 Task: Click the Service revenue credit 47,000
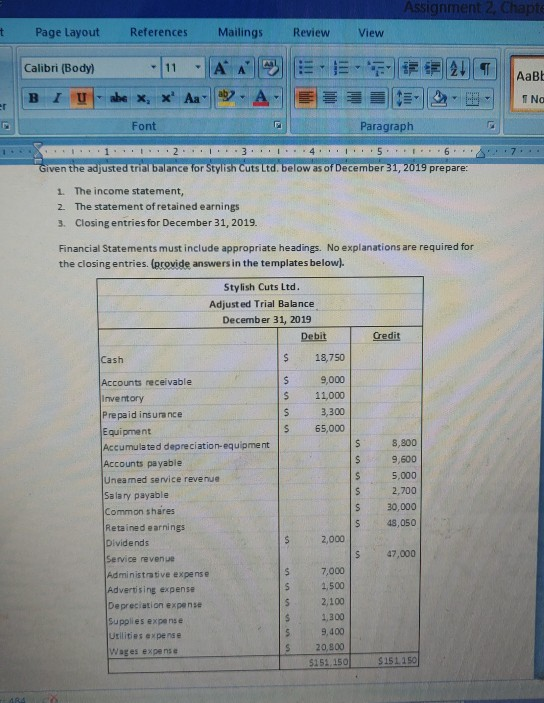(401, 554)
